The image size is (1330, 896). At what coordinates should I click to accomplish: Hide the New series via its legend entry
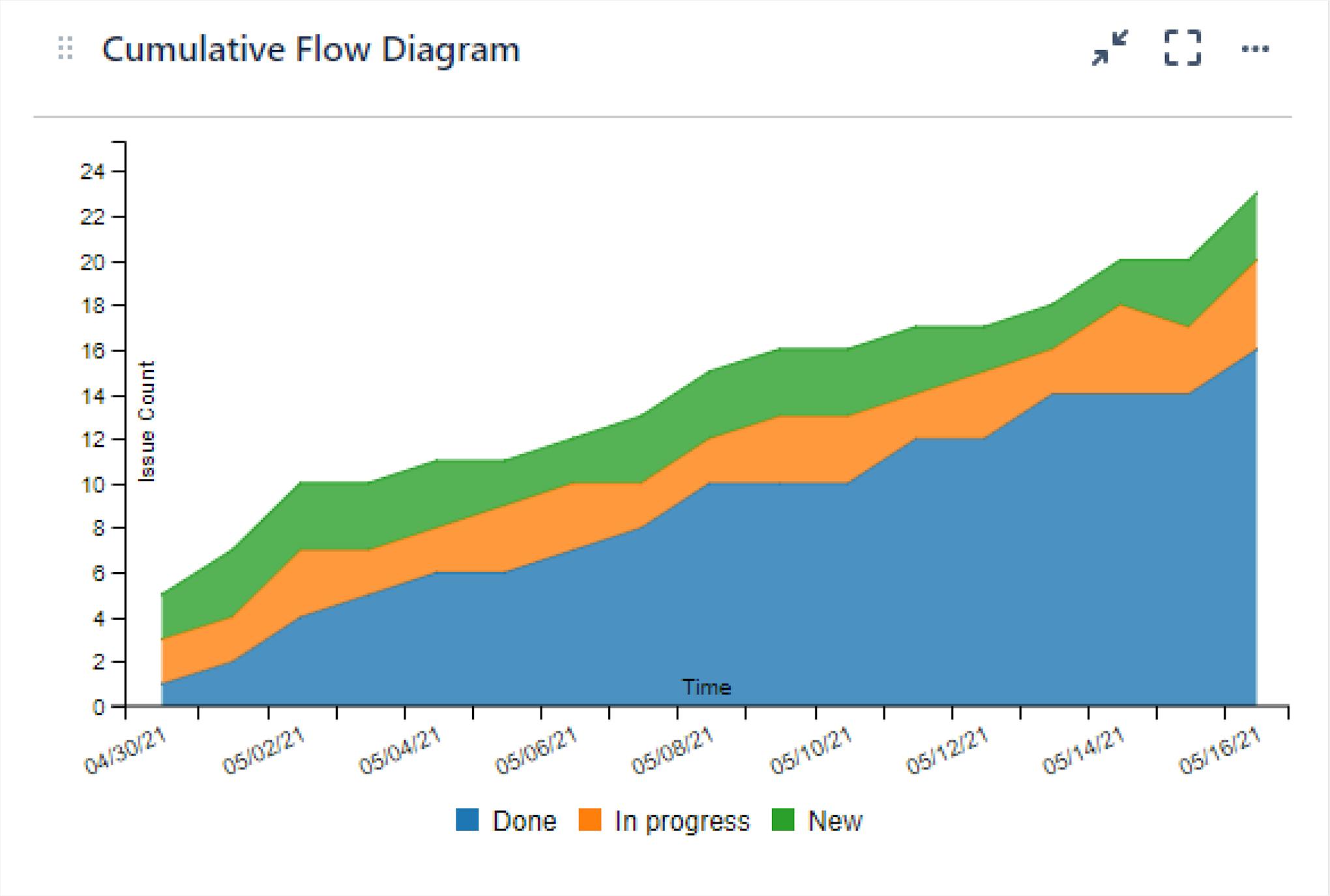(x=835, y=821)
